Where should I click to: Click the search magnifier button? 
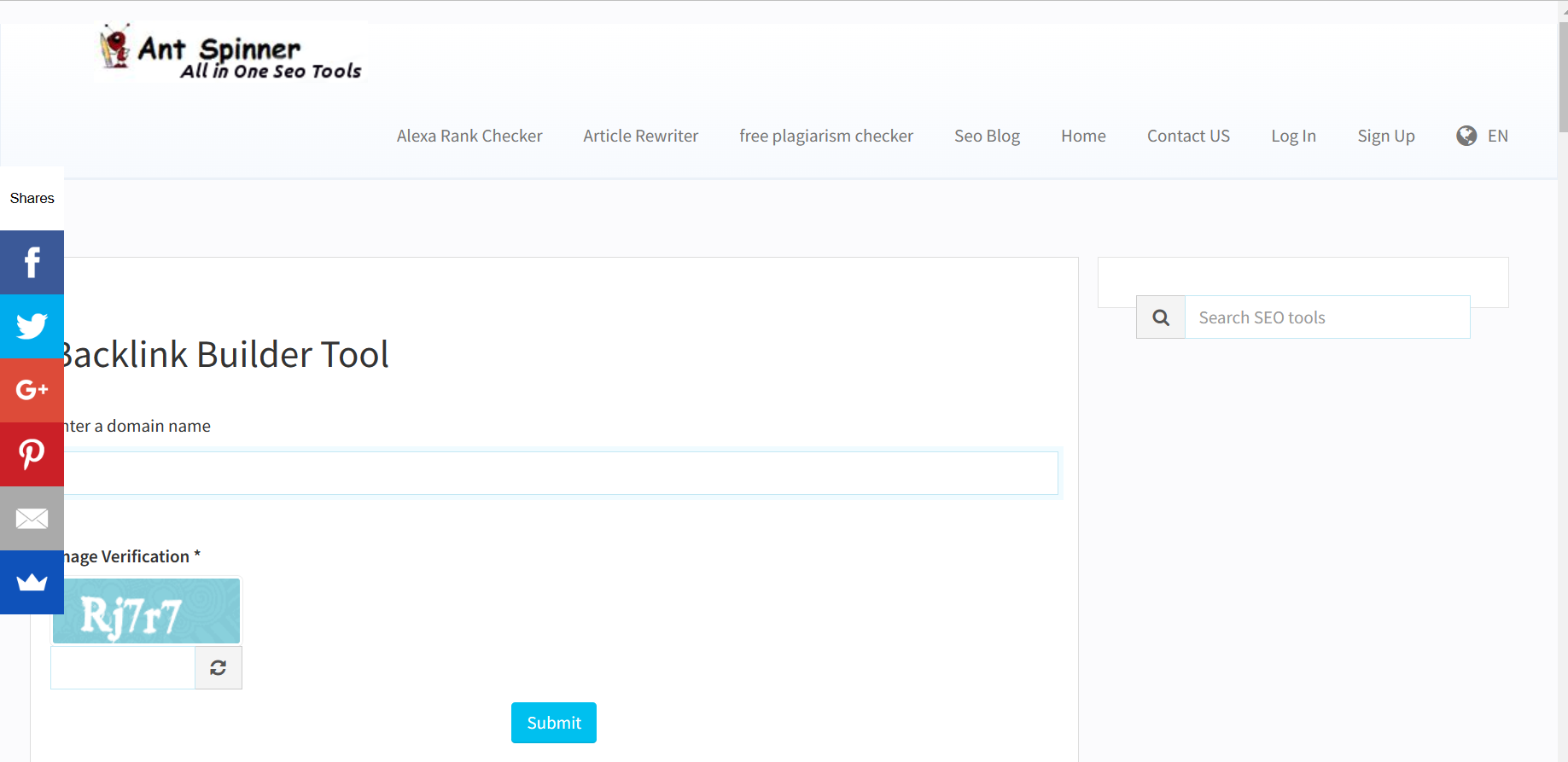[x=1161, y=317]
